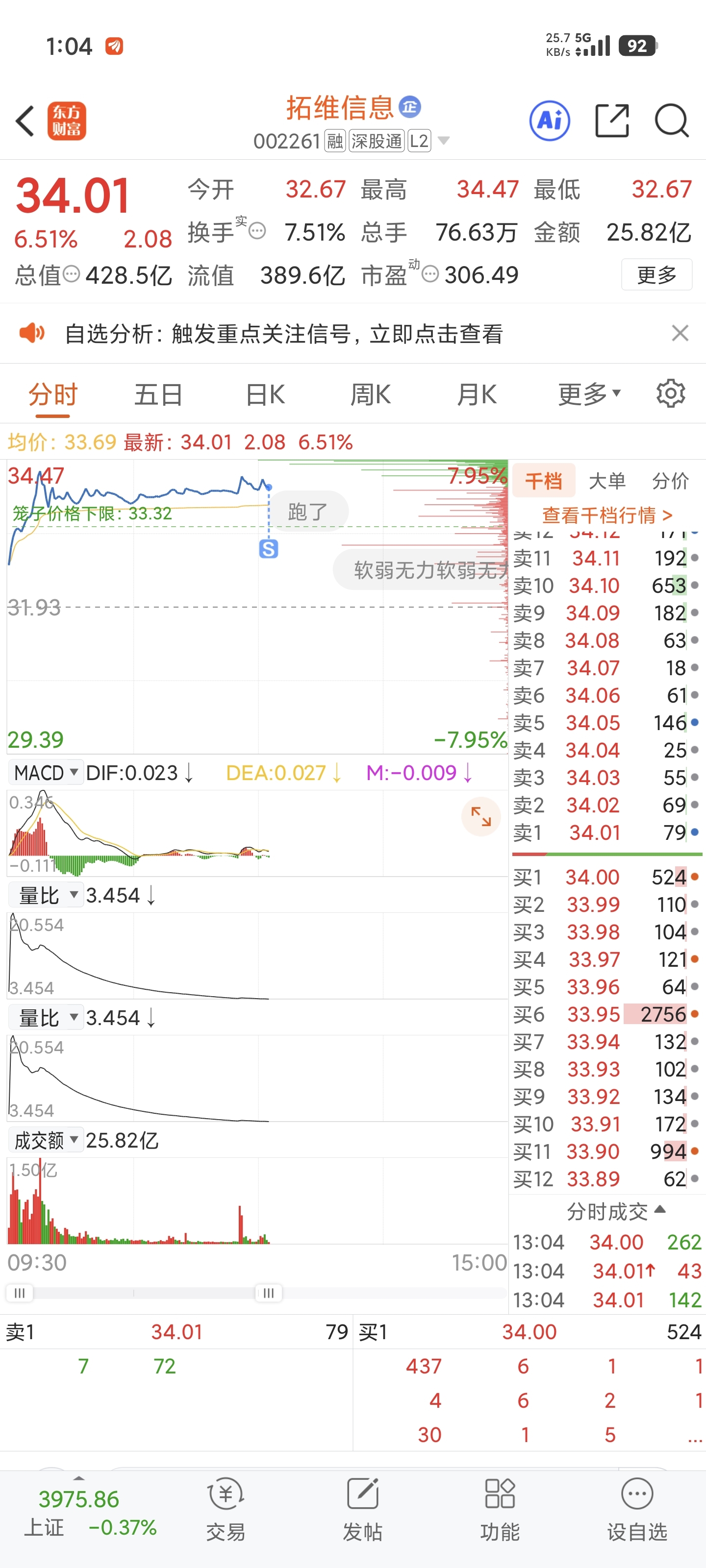This screenshot has width=706, height=1568.
Task: Tap the 市盈 info circle icon
Action: [x=430, y=274]
